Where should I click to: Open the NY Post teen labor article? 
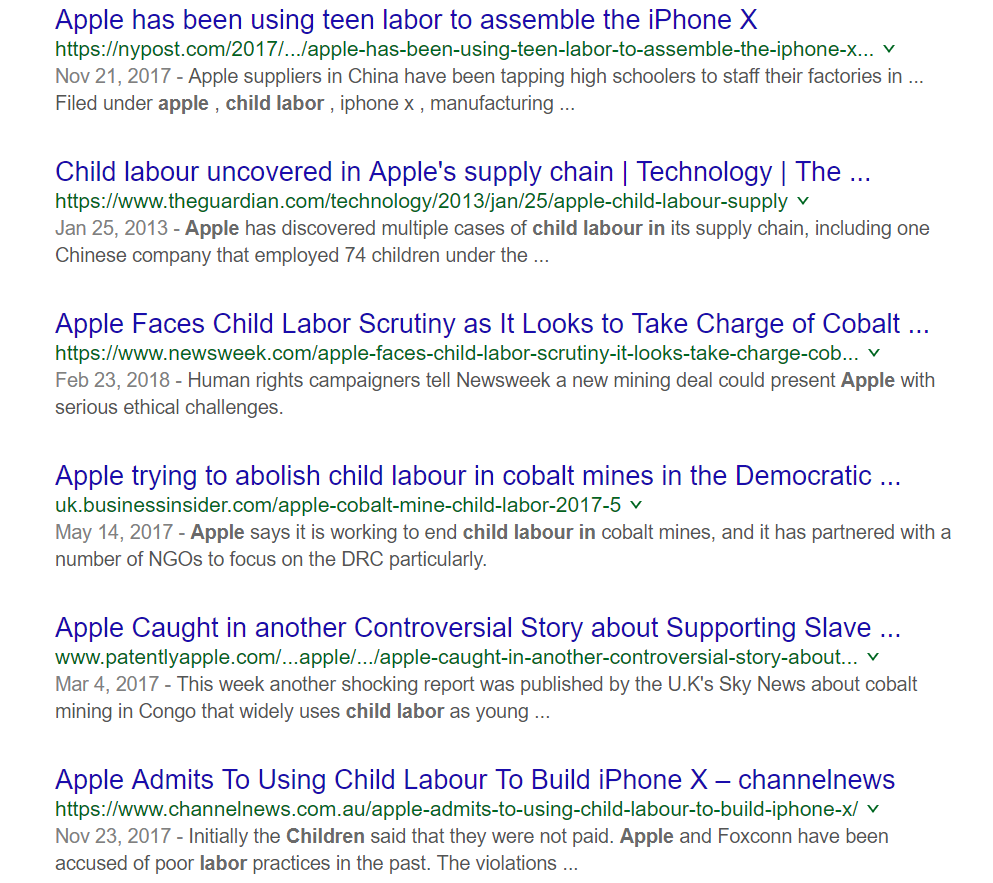click(x=406, y=19)
